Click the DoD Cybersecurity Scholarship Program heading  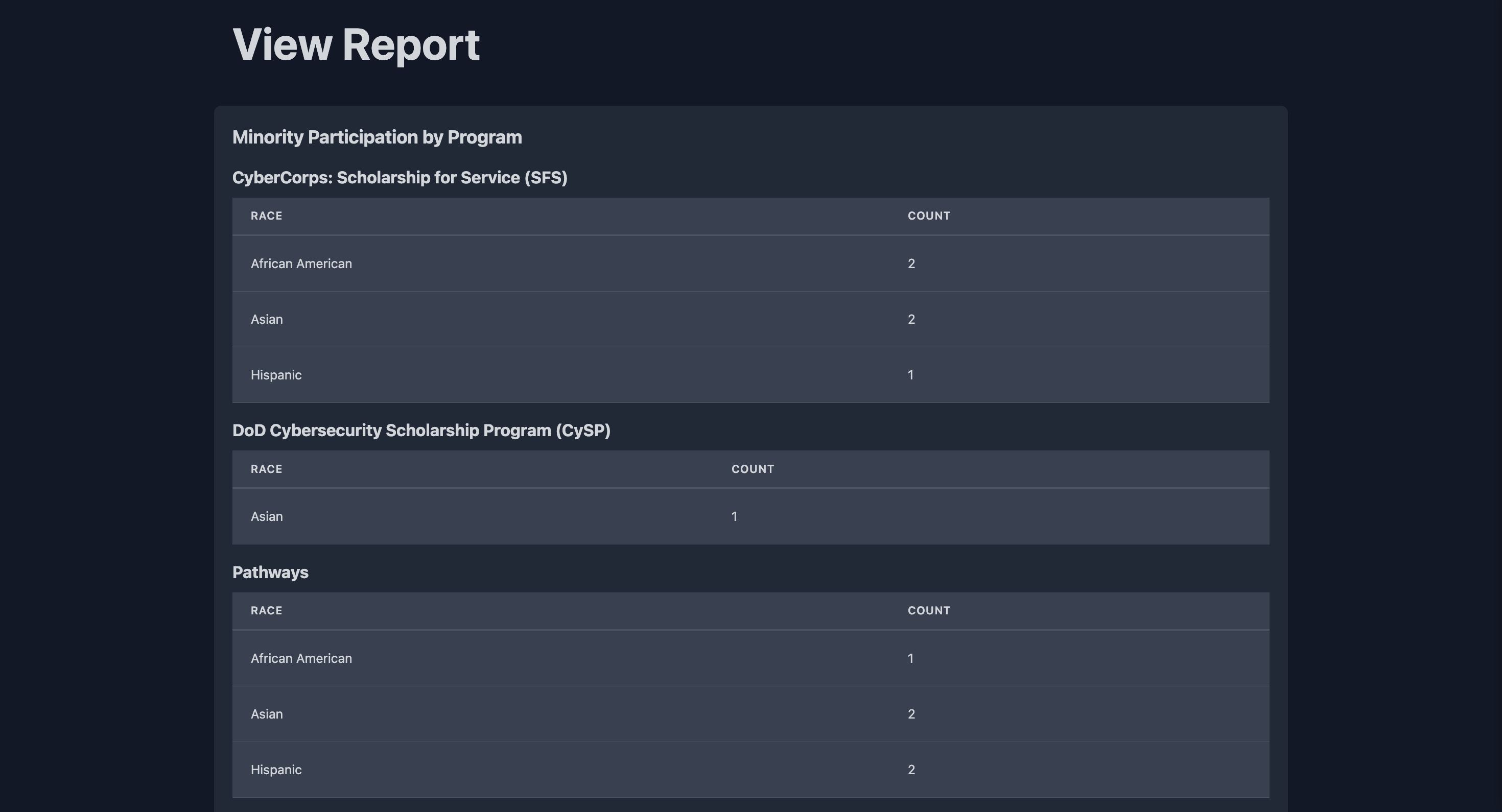(x=421, y=431)
